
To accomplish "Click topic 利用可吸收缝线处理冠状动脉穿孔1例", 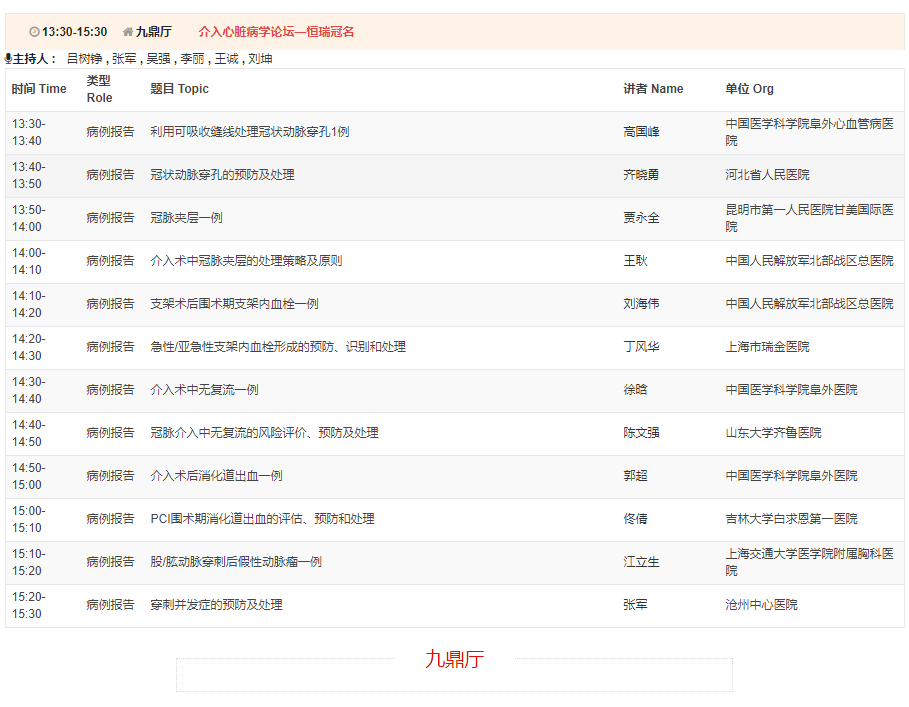I will point(250,132).
